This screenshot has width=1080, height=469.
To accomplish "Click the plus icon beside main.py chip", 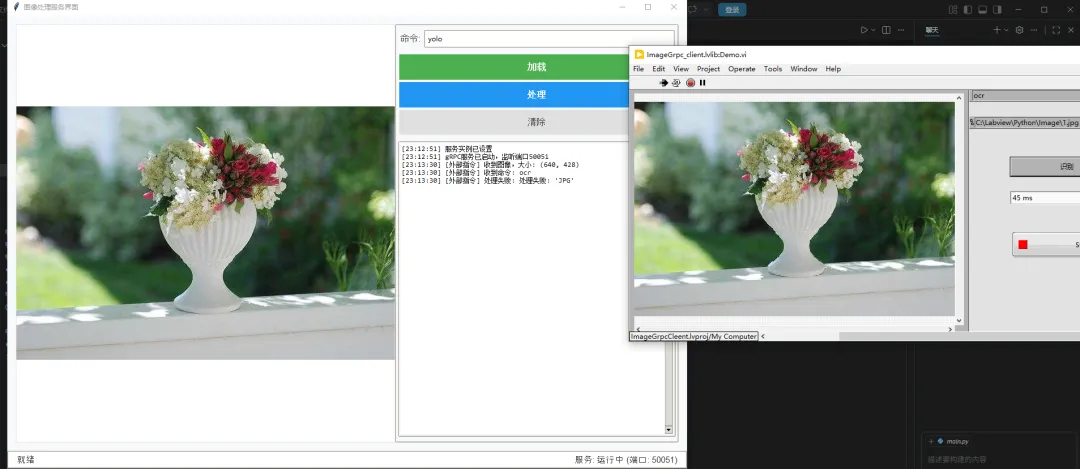I will pos(931,441).
